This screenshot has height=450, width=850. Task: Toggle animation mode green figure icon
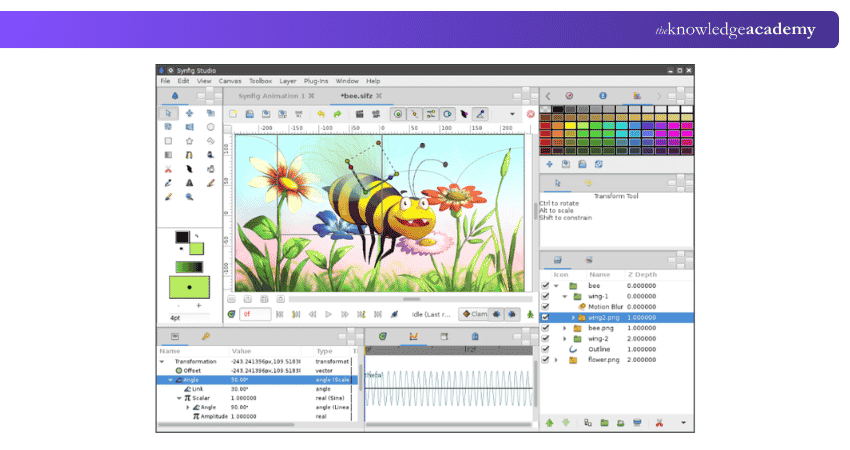click(530, 314)
